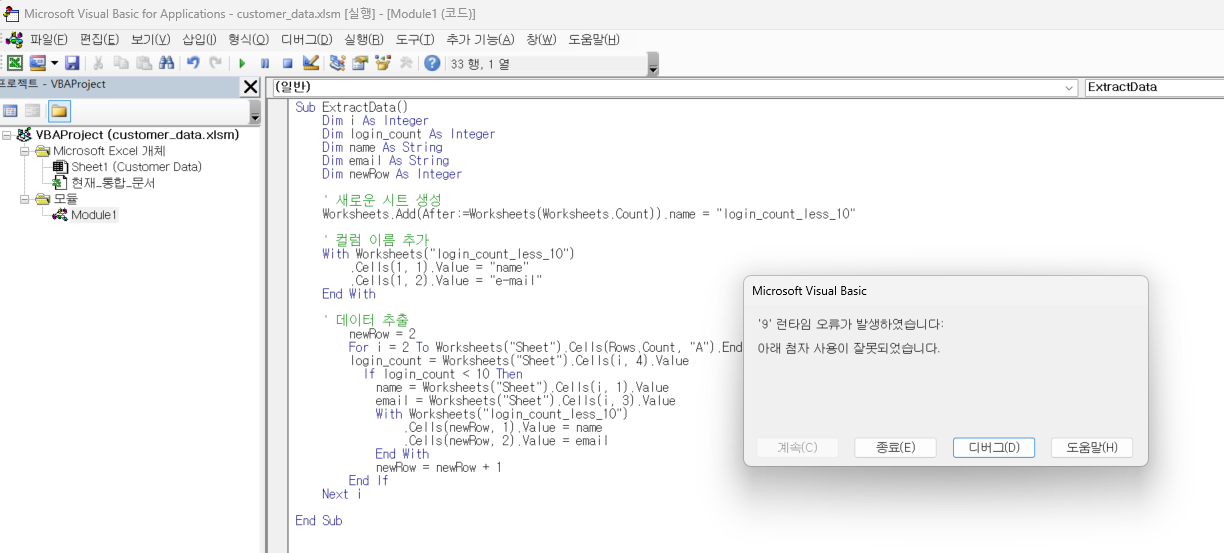Open the 디버그(D) menu
Viewport: 1224px width, 553px height.
click(x=306, y=40)
